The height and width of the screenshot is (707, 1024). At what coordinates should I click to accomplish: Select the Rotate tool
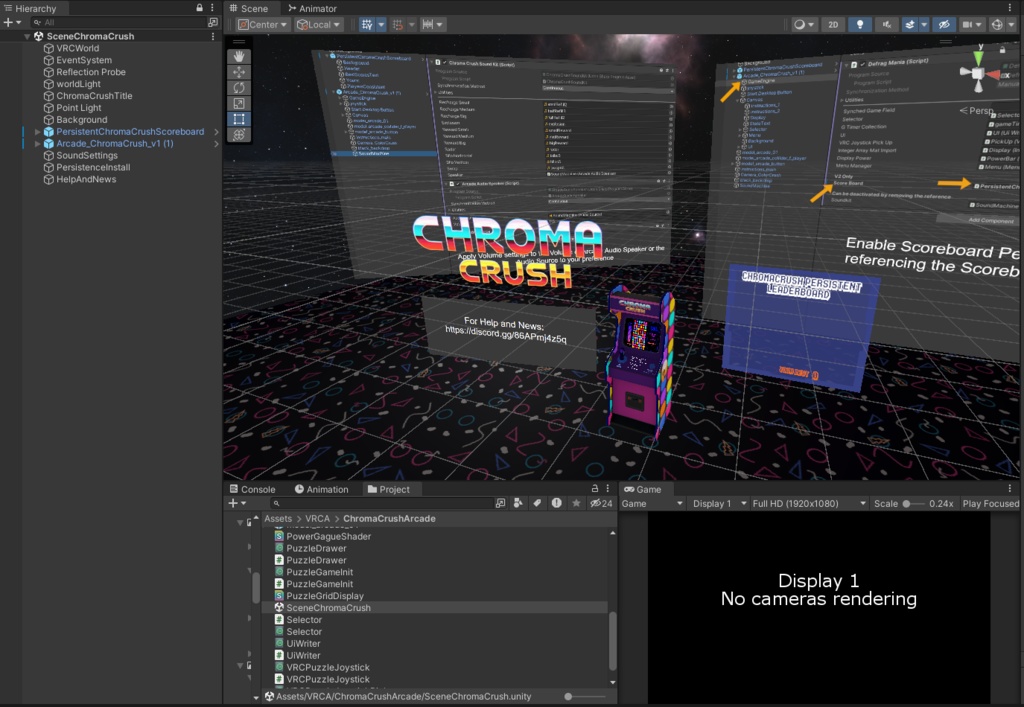[x=237, y=88]
